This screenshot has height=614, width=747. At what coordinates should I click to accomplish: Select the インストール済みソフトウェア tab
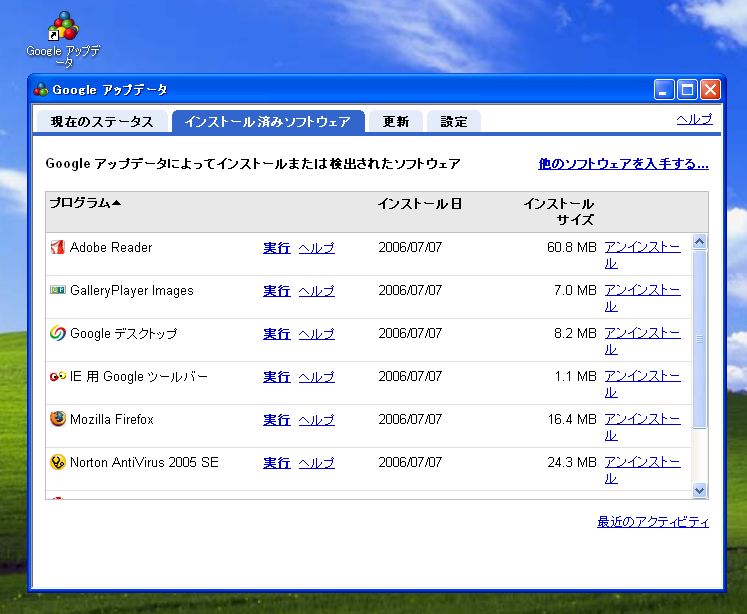coord(268,122)
